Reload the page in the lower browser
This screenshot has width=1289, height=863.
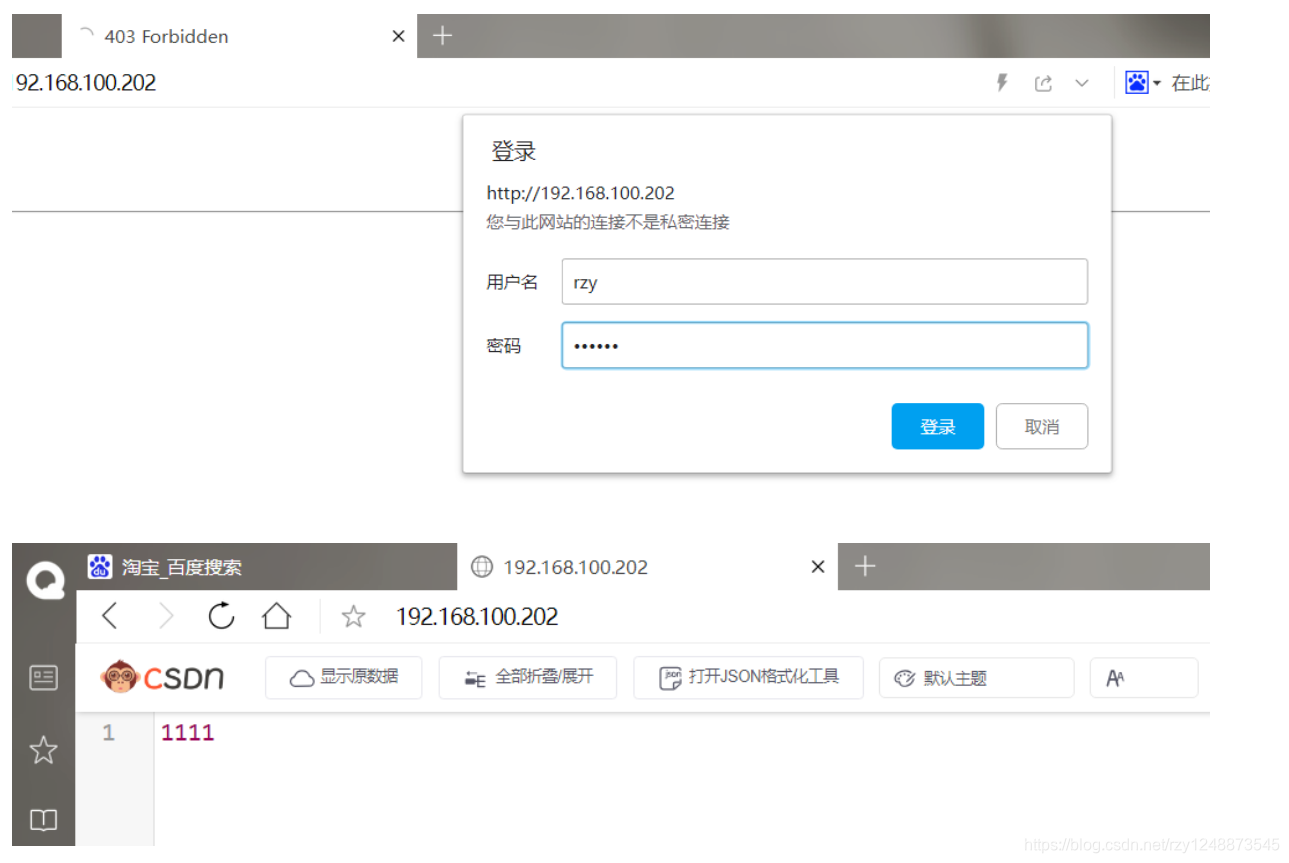(x=221, y=616)
